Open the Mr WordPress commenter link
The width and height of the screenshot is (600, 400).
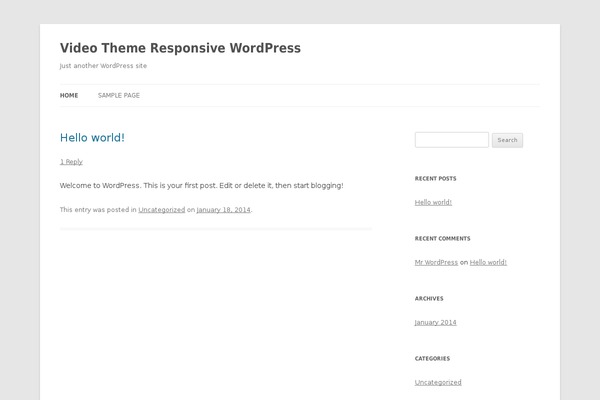(436, 262)
